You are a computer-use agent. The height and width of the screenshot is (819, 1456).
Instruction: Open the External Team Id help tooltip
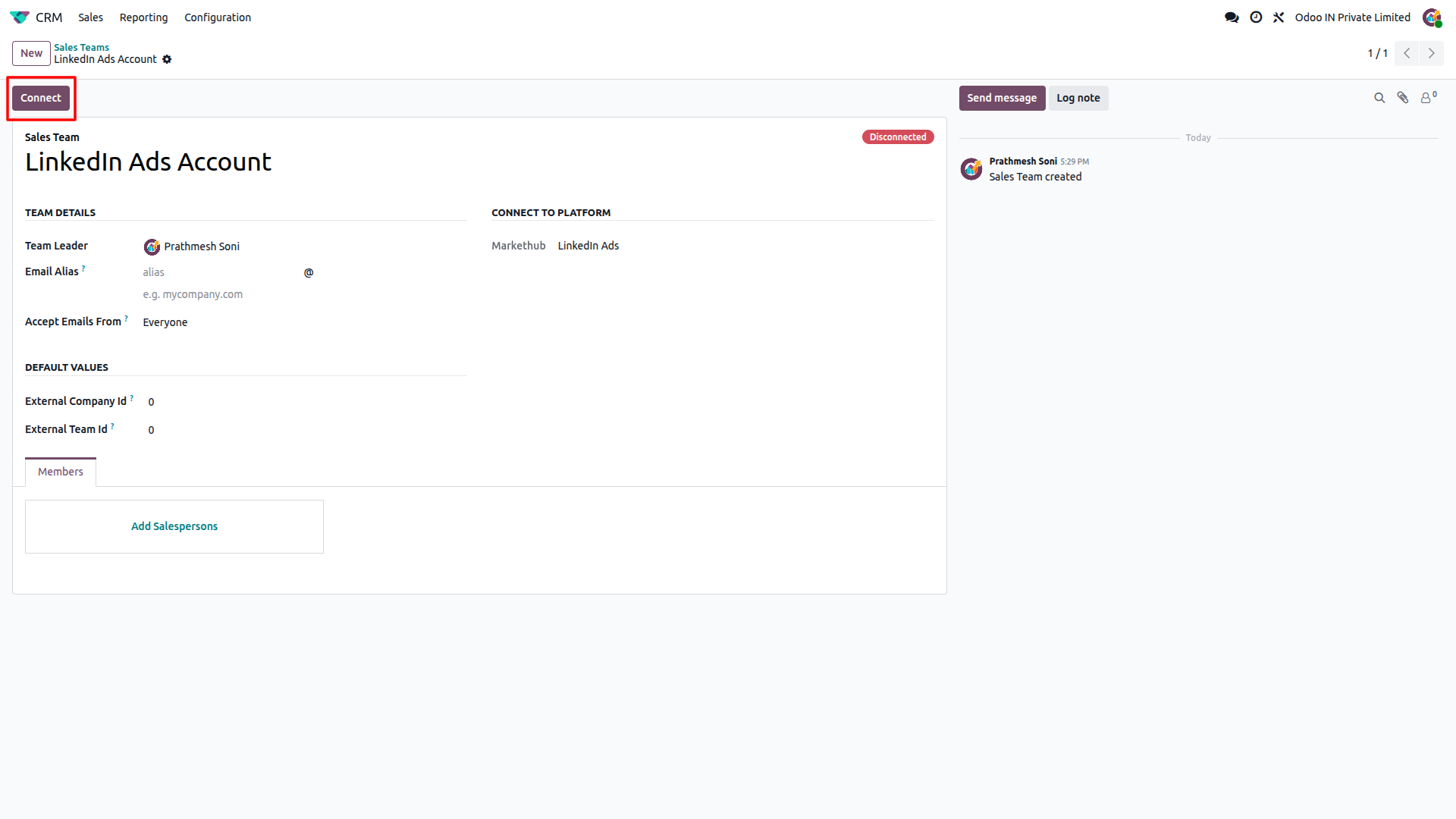[112, 426]
